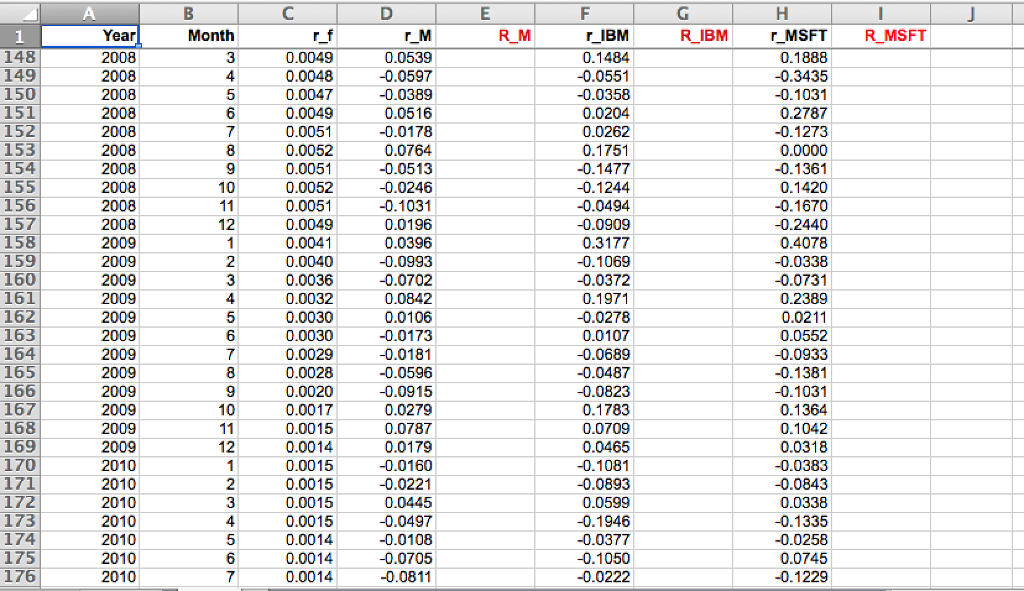Click r_M value -0.0811
The height and width of the screenshot is (591, 1024).
pos(387,577)
